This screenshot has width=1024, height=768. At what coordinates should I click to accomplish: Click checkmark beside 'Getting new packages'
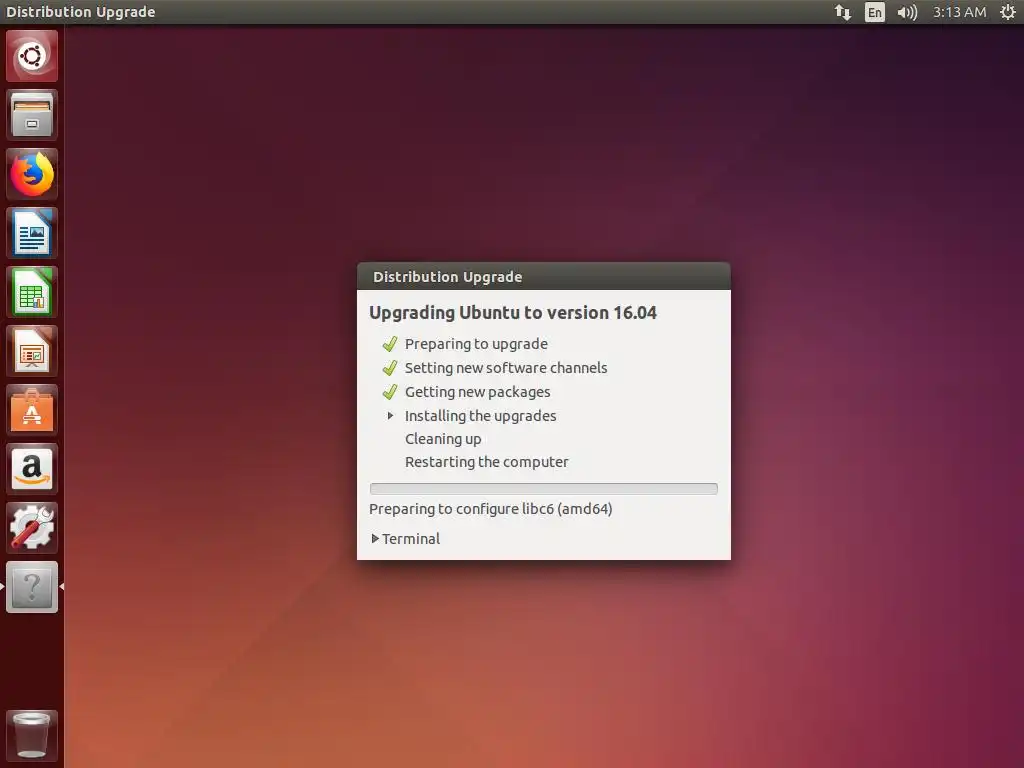(390, 392)
